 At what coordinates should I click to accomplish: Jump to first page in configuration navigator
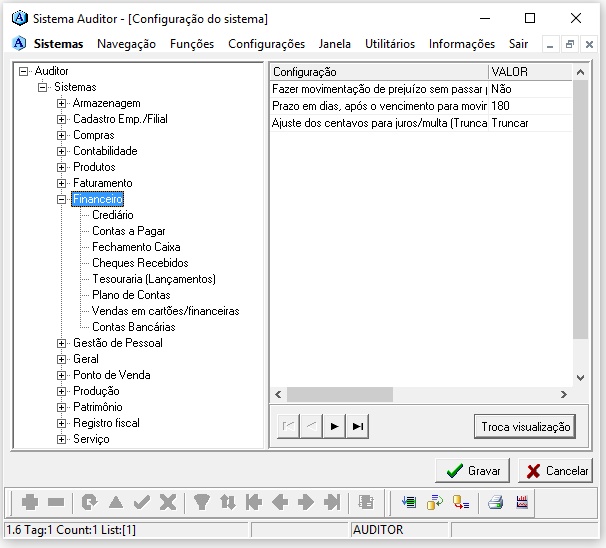coord(288,426)
